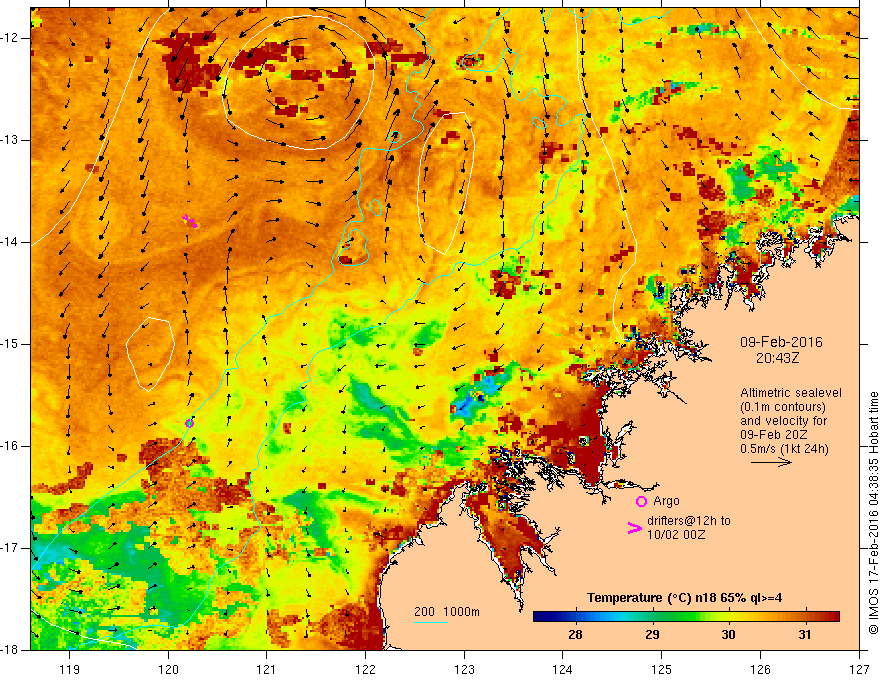Click the latitude label '-18'
This screenshot has height=680, width=880.
click(x=10, y=650)
